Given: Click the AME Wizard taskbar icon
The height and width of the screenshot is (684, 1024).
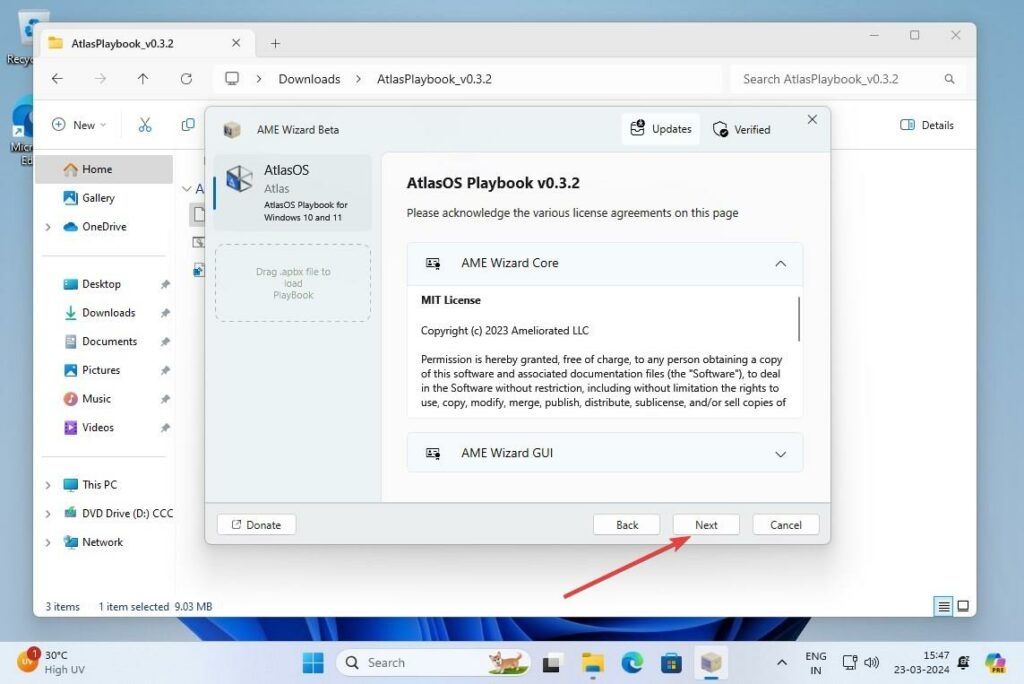Looking at the screenshot, I should (710, 662).
